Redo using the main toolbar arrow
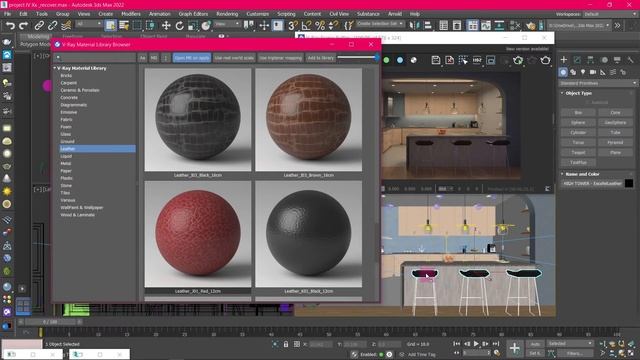This screenshot has width=640, height=360. 24,26
